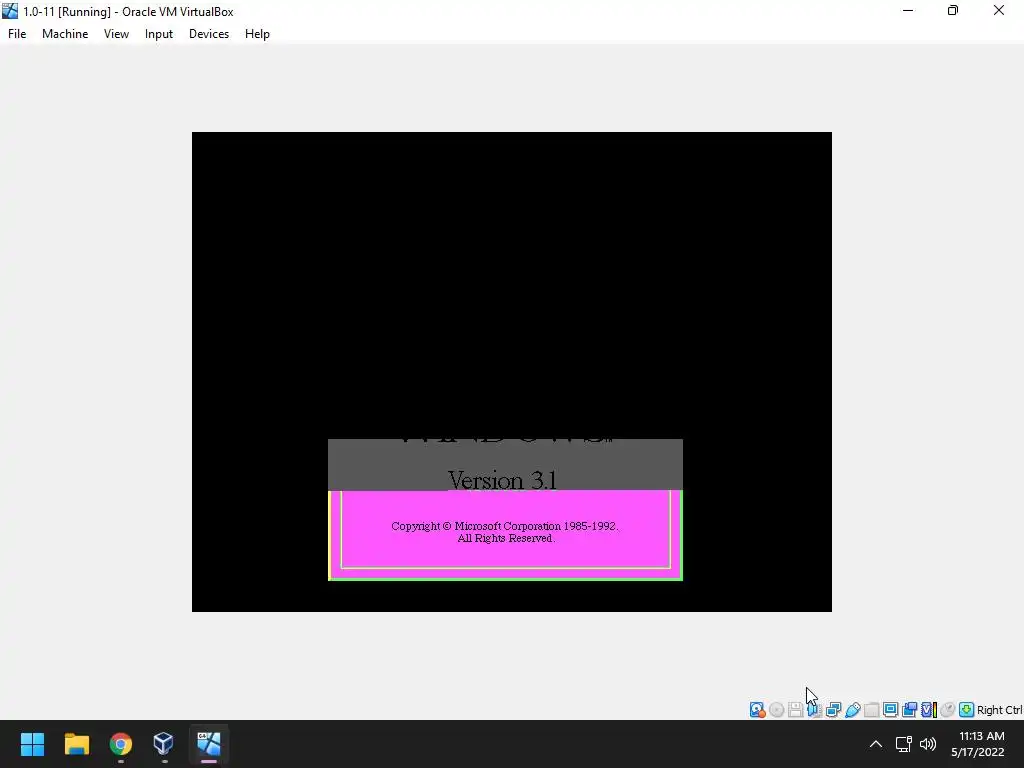Viewport: 1024px width, 768px height.
Task: Open the Input menu
Action: pyautogui.click(x=159, y=34)
